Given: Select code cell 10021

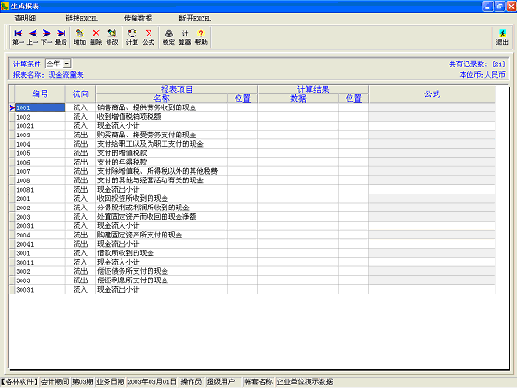Looking at the screenshot, I should 40,126.
